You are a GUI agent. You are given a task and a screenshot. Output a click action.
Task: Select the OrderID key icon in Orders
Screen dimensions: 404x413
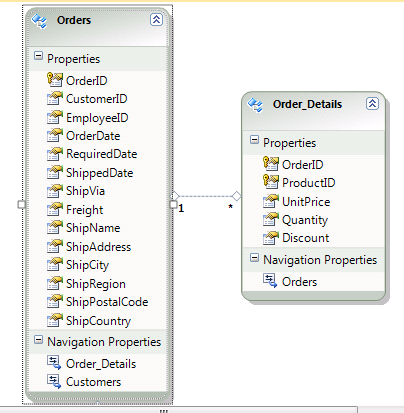(x=55, y=80)
